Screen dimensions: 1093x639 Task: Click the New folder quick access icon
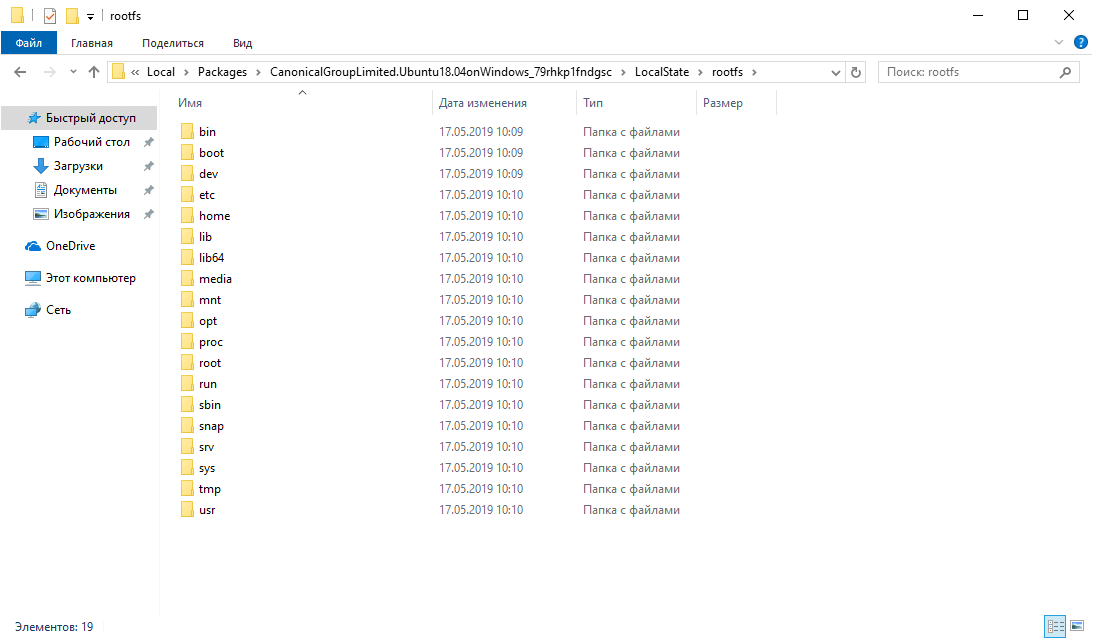point(72,15)
